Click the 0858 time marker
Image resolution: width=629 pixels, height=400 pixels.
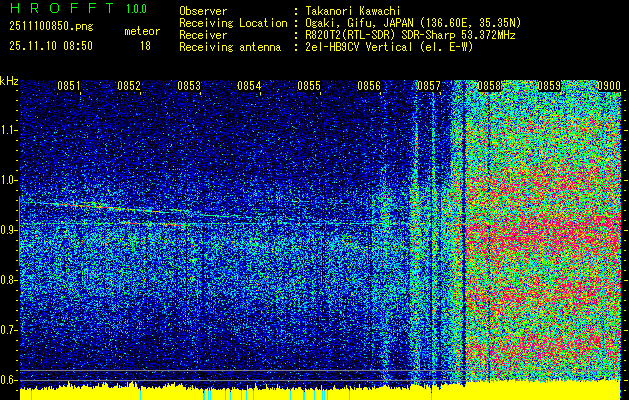(x=489, y=86)
